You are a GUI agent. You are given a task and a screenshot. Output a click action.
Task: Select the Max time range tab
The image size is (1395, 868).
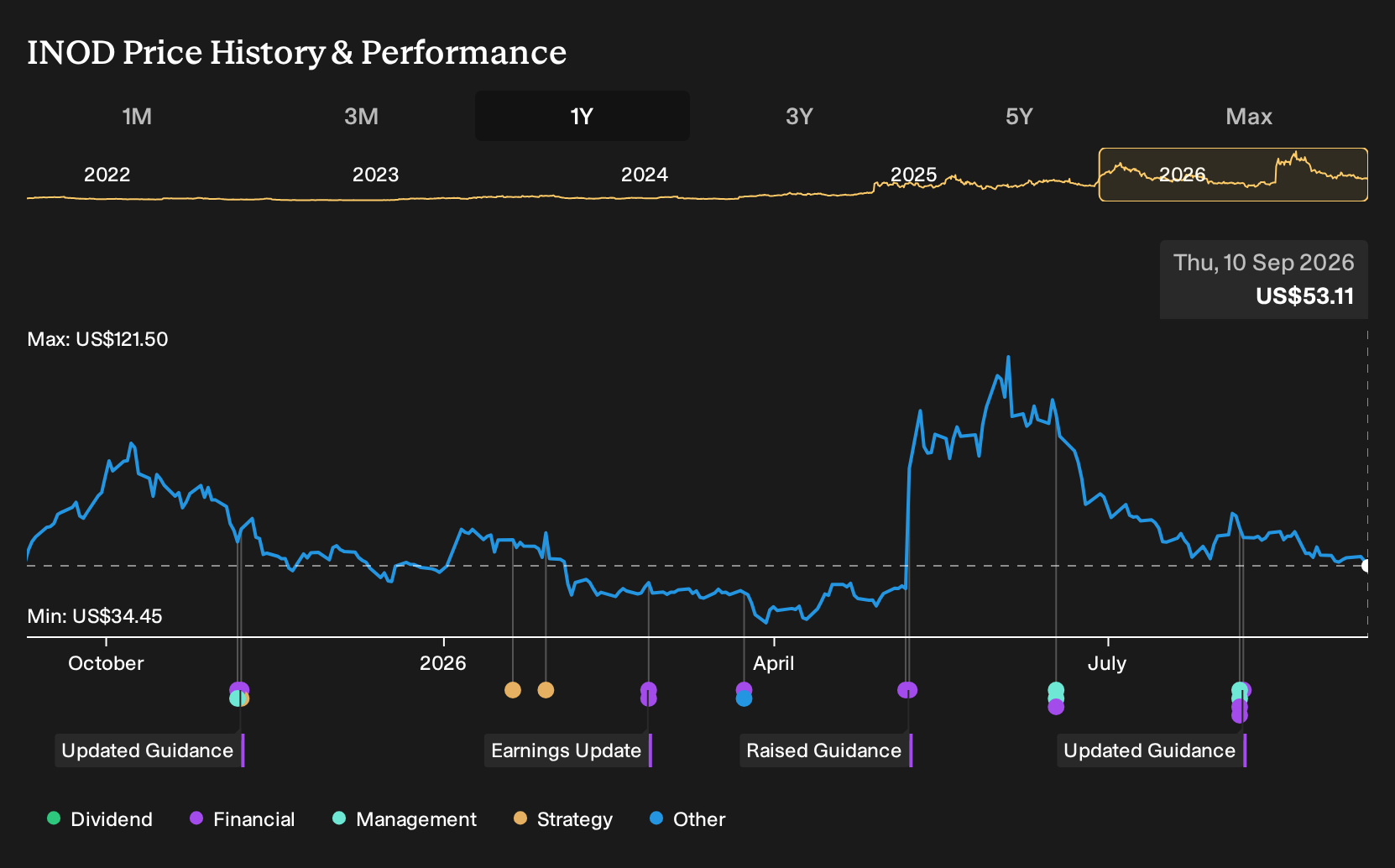tap(1249, 116)
